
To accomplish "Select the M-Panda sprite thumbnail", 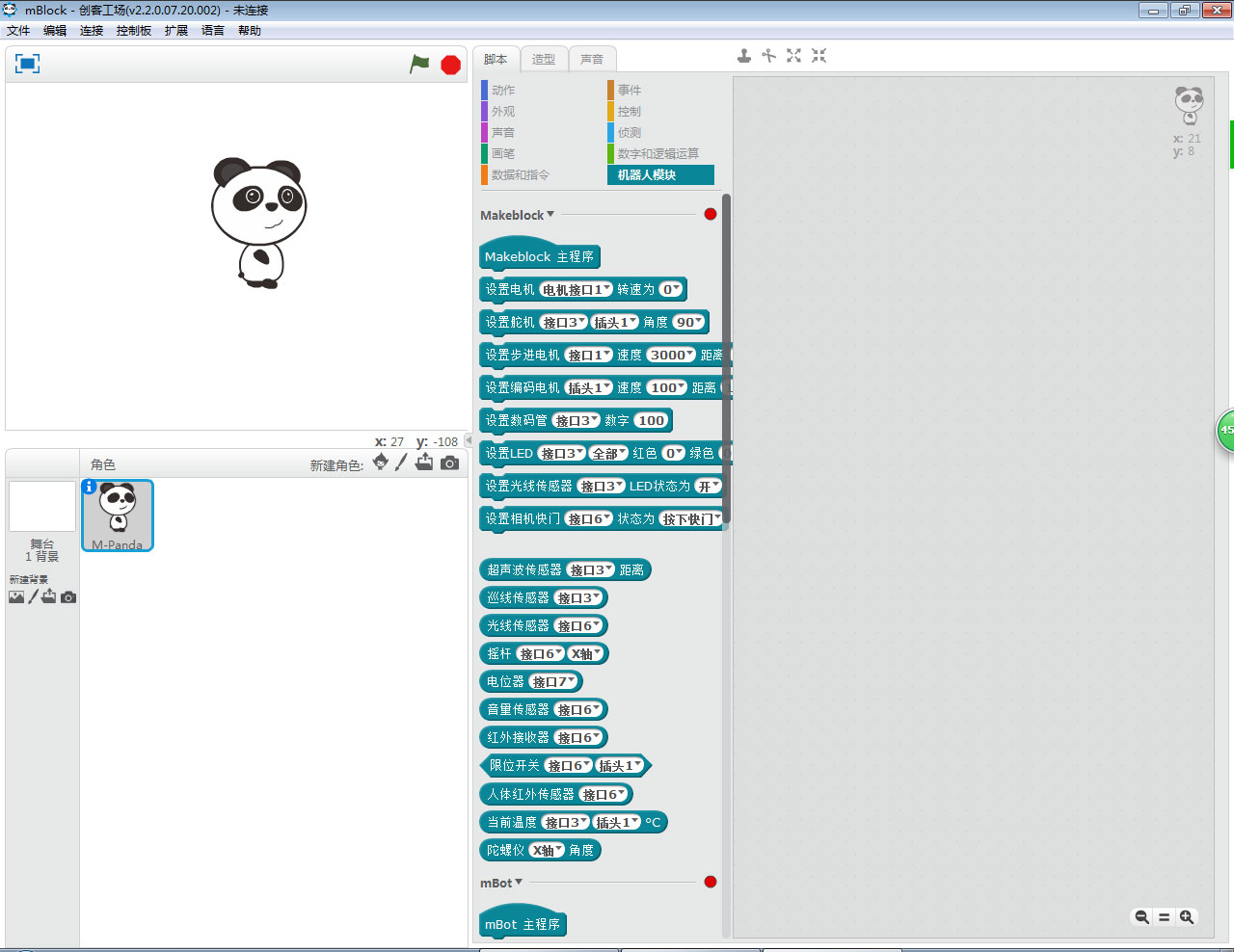I will tap(118, 516).
